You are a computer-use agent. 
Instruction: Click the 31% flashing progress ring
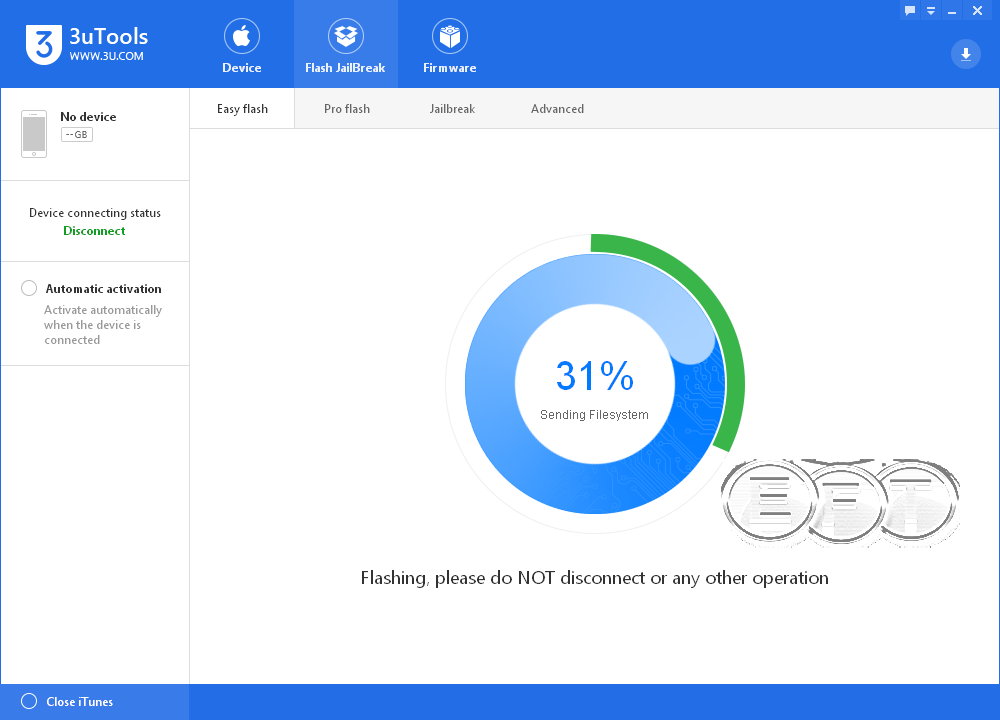[595, 383]
